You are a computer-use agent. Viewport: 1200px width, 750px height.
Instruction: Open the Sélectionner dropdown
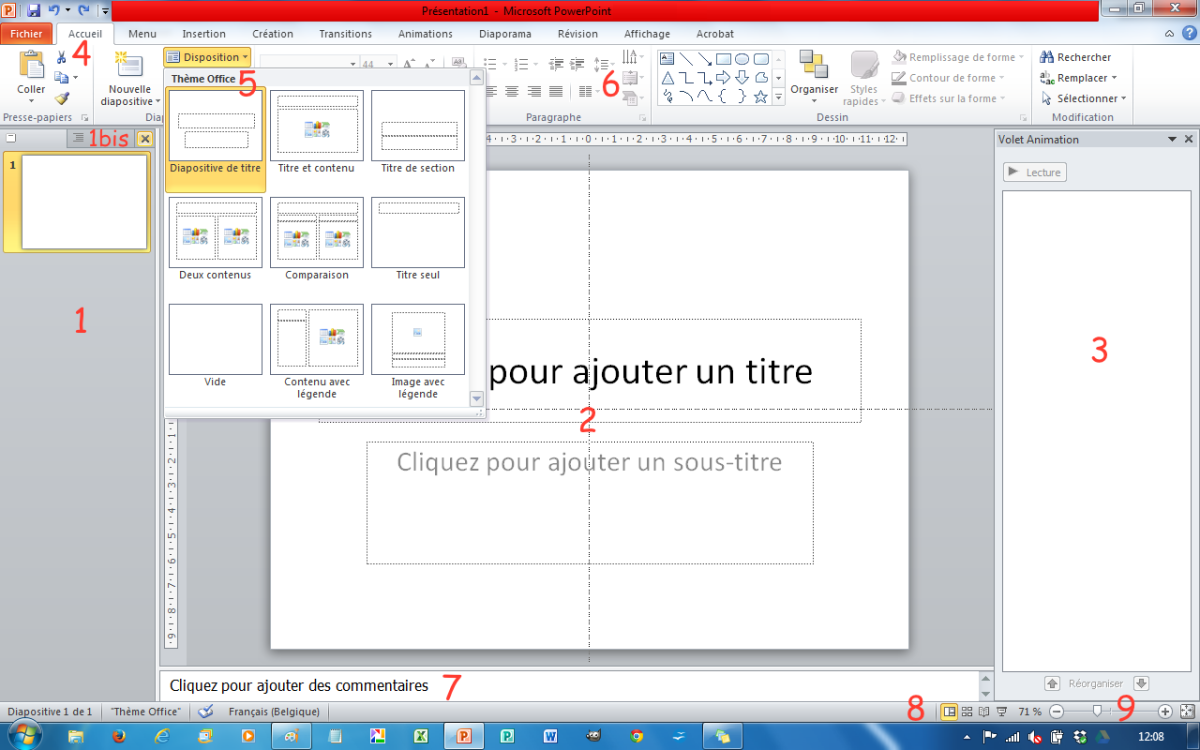(1083, 98)
